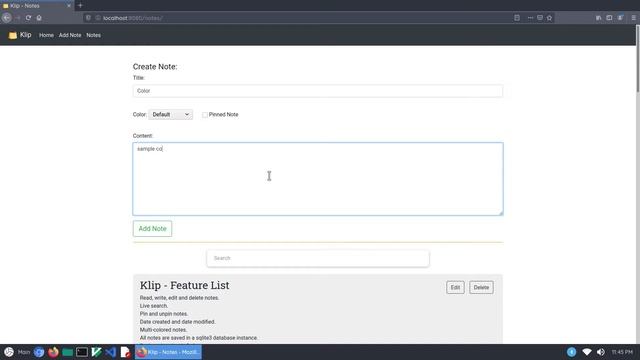Click the "Live search." line in note
The width and height of the screenshot is (640, 360).
pyautogui.click(x=154, y=306)
